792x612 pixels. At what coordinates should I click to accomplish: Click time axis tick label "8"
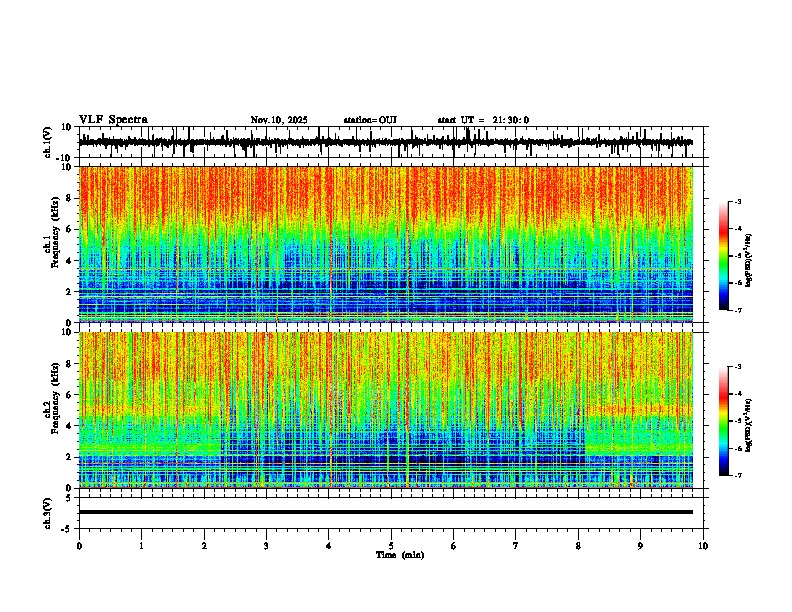tap(578, 546)
